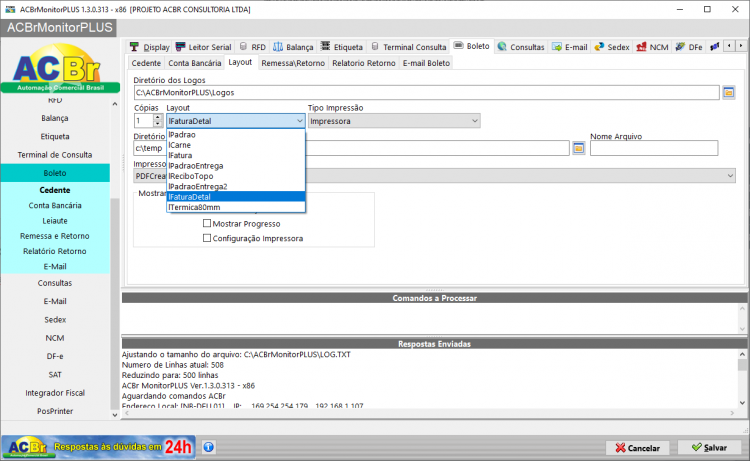Click the ACBr 24h support banner
Viewport: 750px width, 461px height.
[99, 447]
